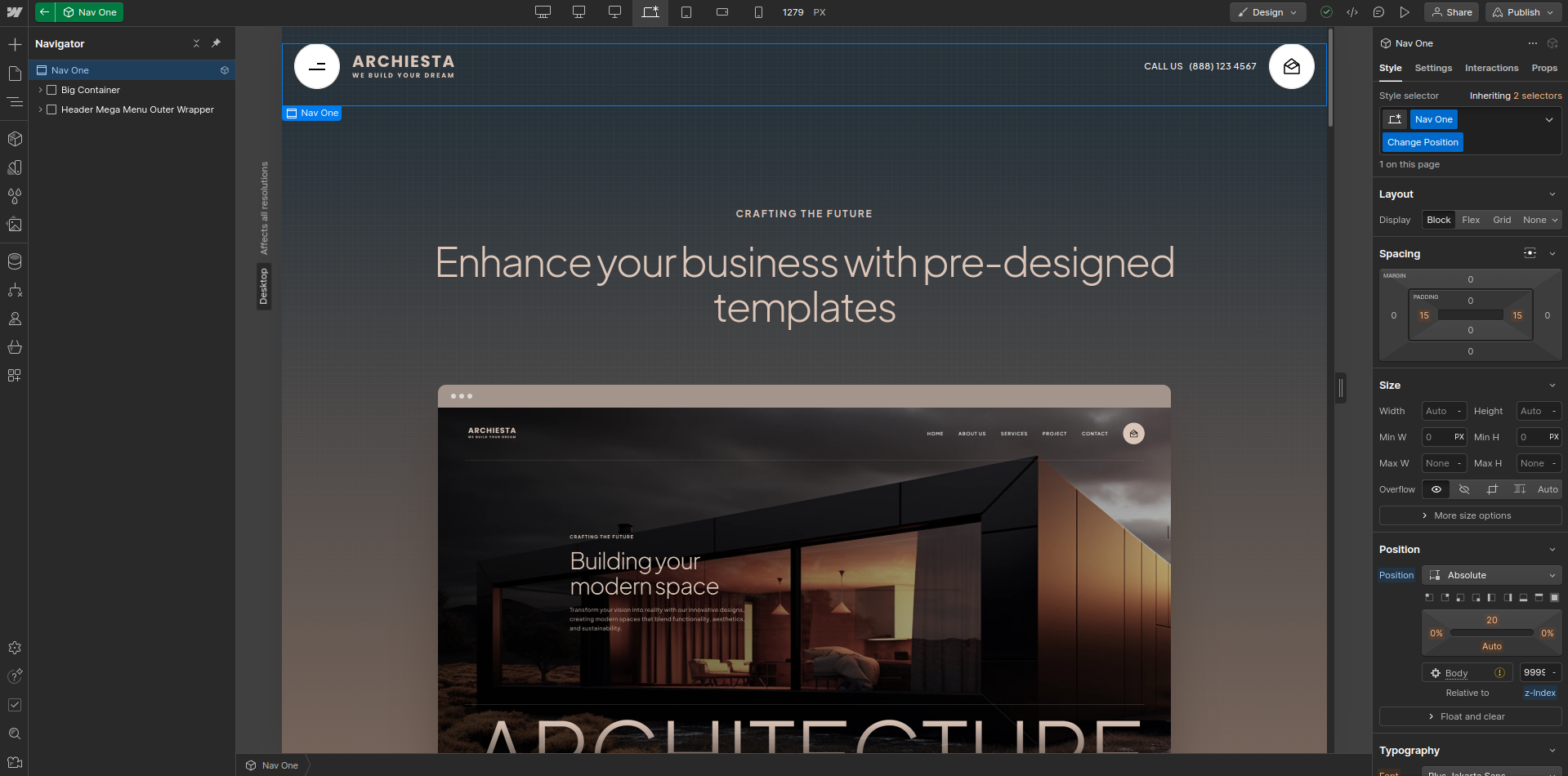Click the back arrow beside Nav One

pyautogui.click(x=45, y=12)
